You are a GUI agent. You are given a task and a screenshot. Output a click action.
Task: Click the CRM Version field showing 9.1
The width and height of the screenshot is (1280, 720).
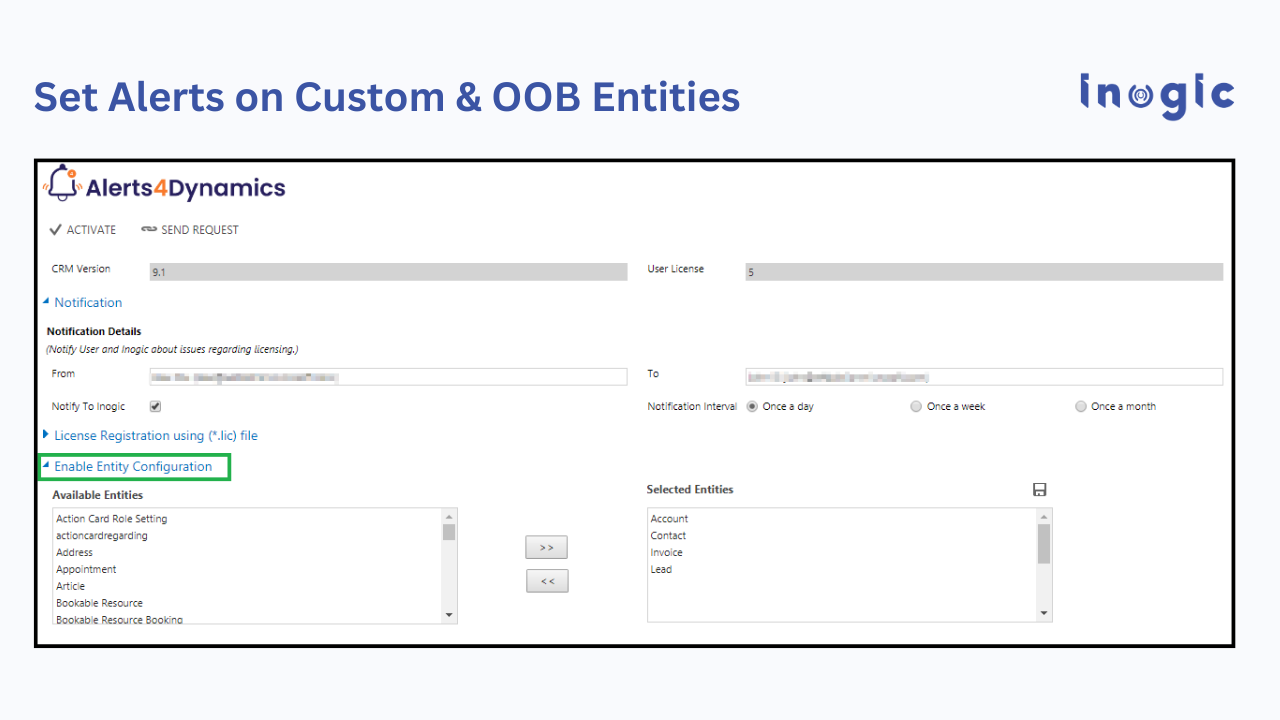388,272
